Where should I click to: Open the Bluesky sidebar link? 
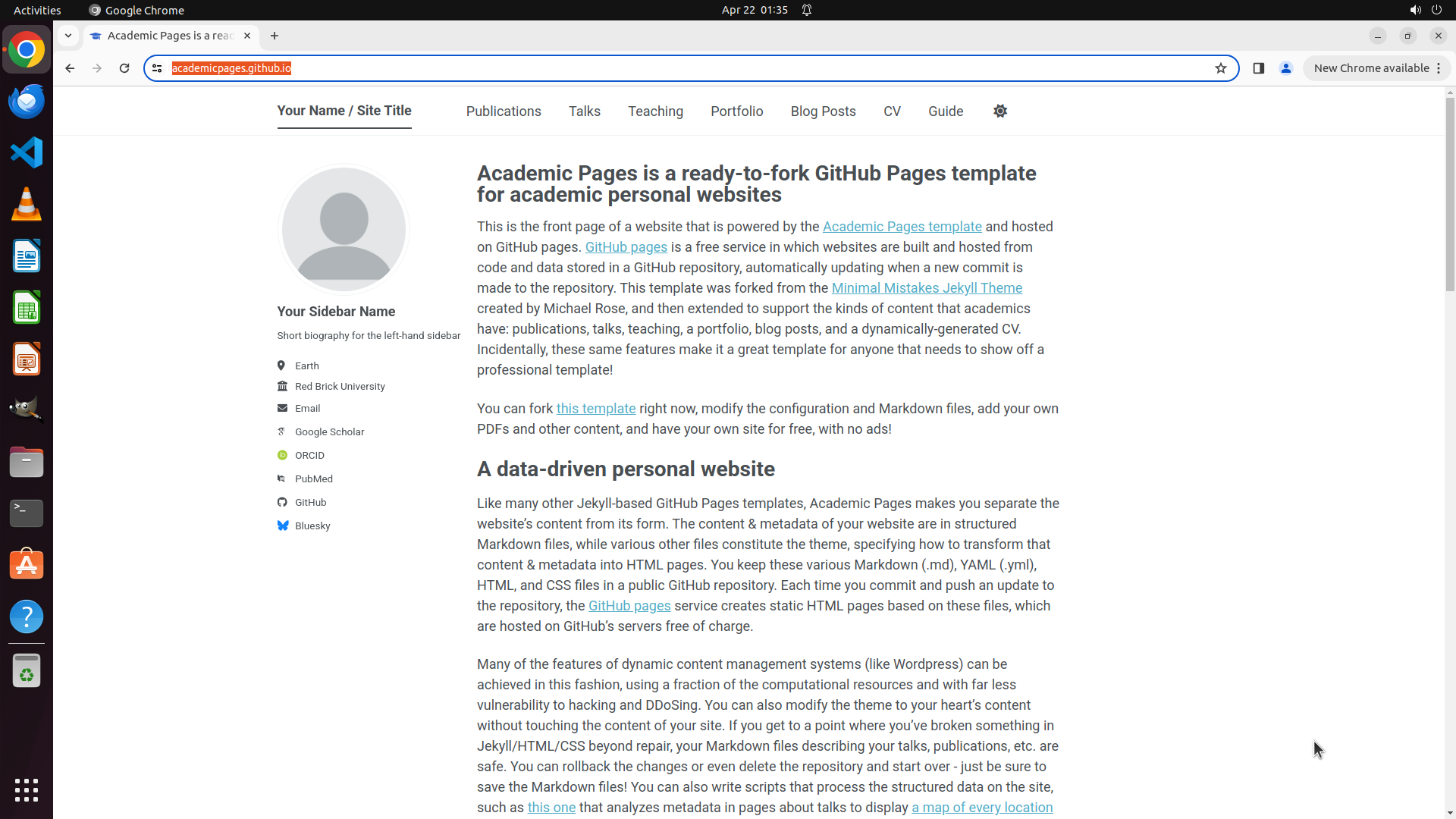[312, 526]
